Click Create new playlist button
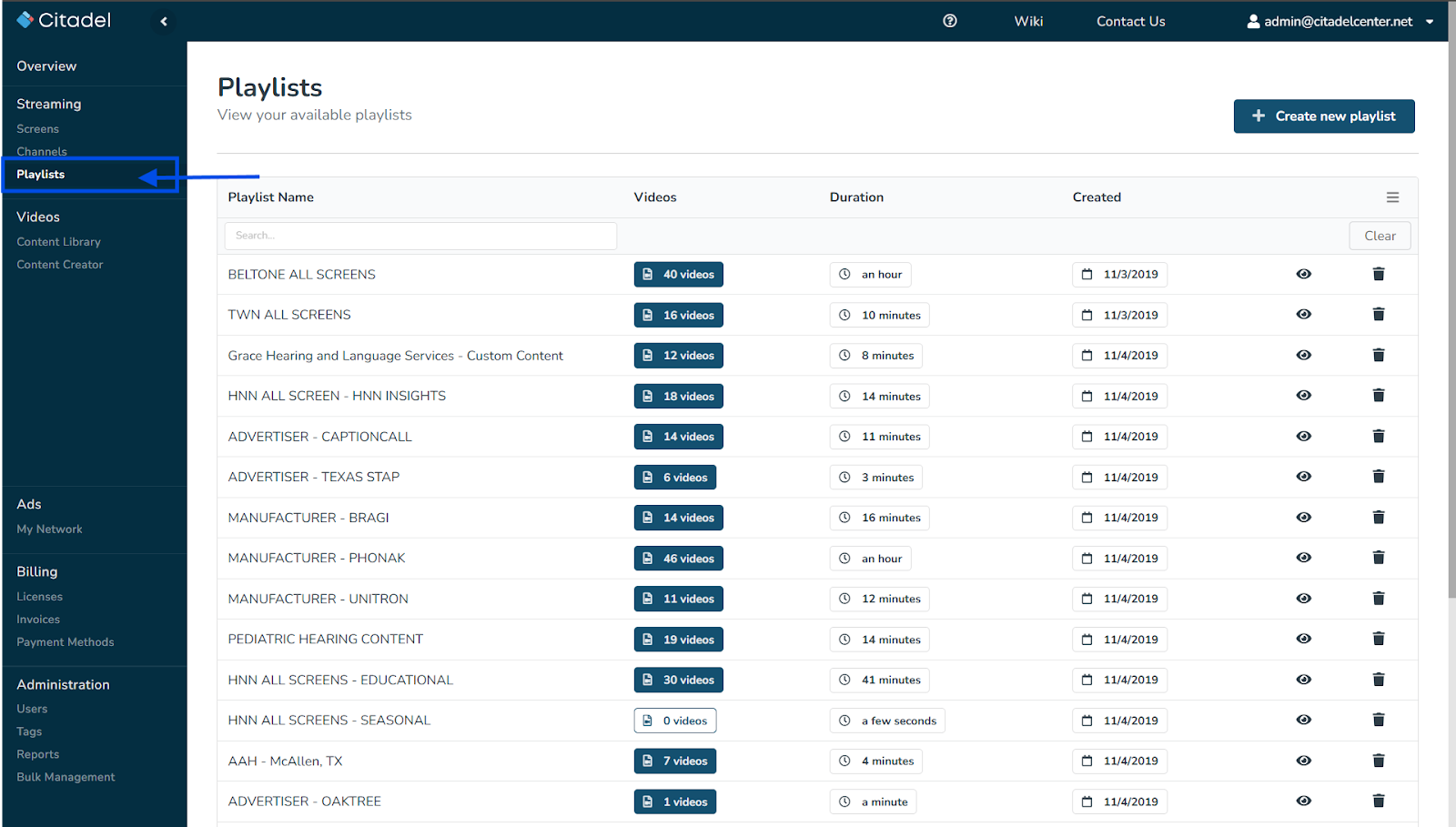Image resolution: width=1456 pixels, height=827 pixels. click(x=1324, y=116)
